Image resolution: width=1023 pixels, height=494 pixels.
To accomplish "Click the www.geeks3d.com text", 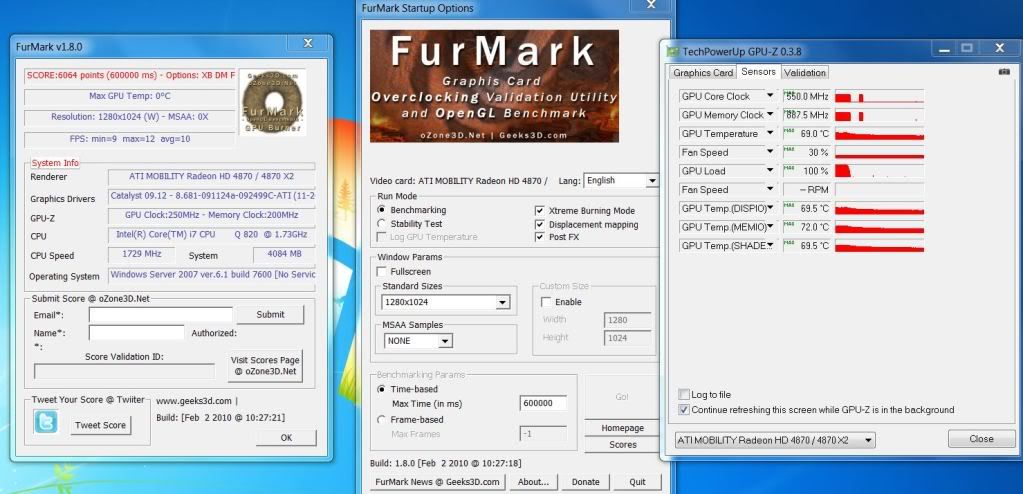I will (x=194, y=401).
